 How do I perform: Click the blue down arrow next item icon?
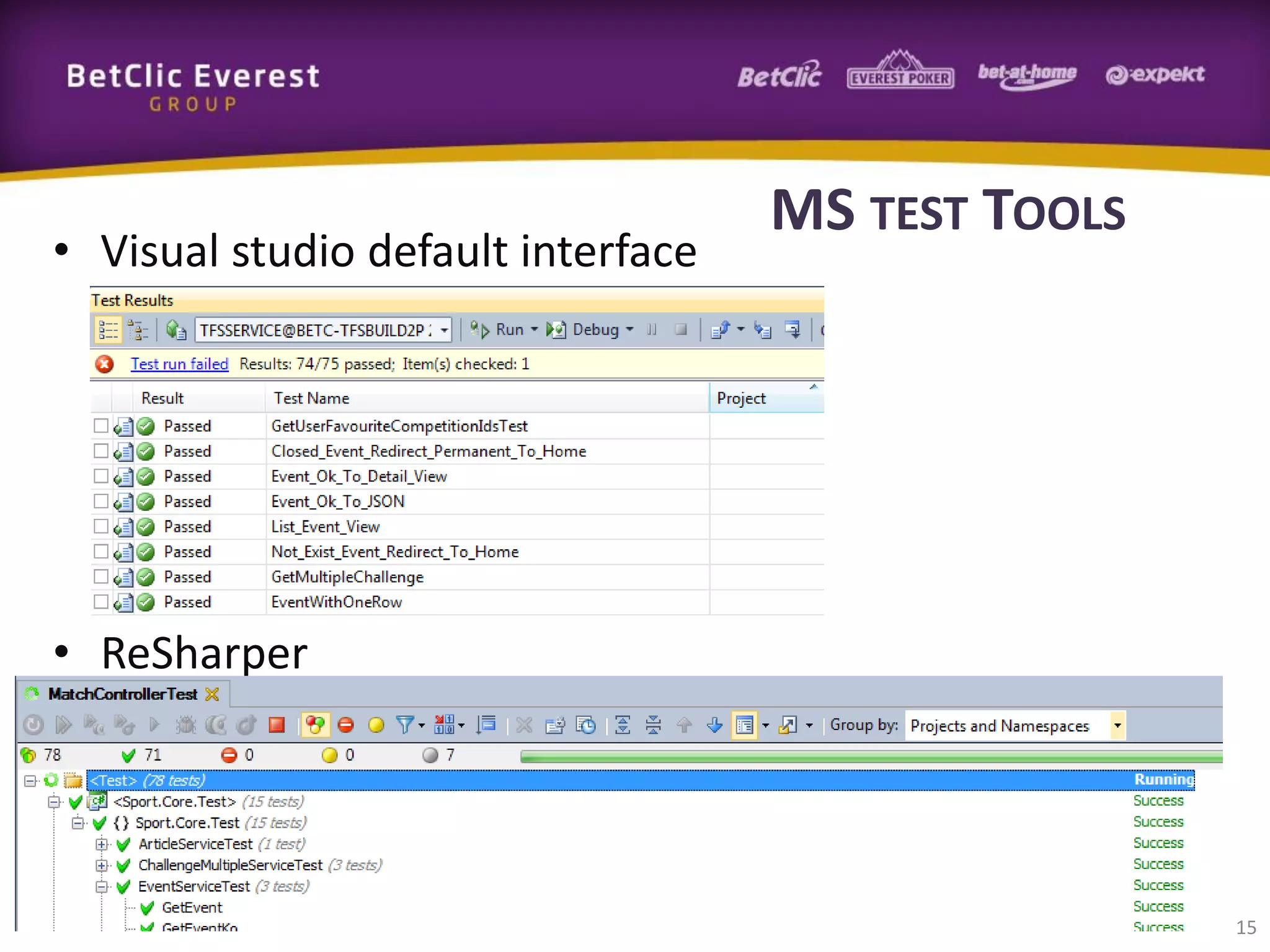714,725
